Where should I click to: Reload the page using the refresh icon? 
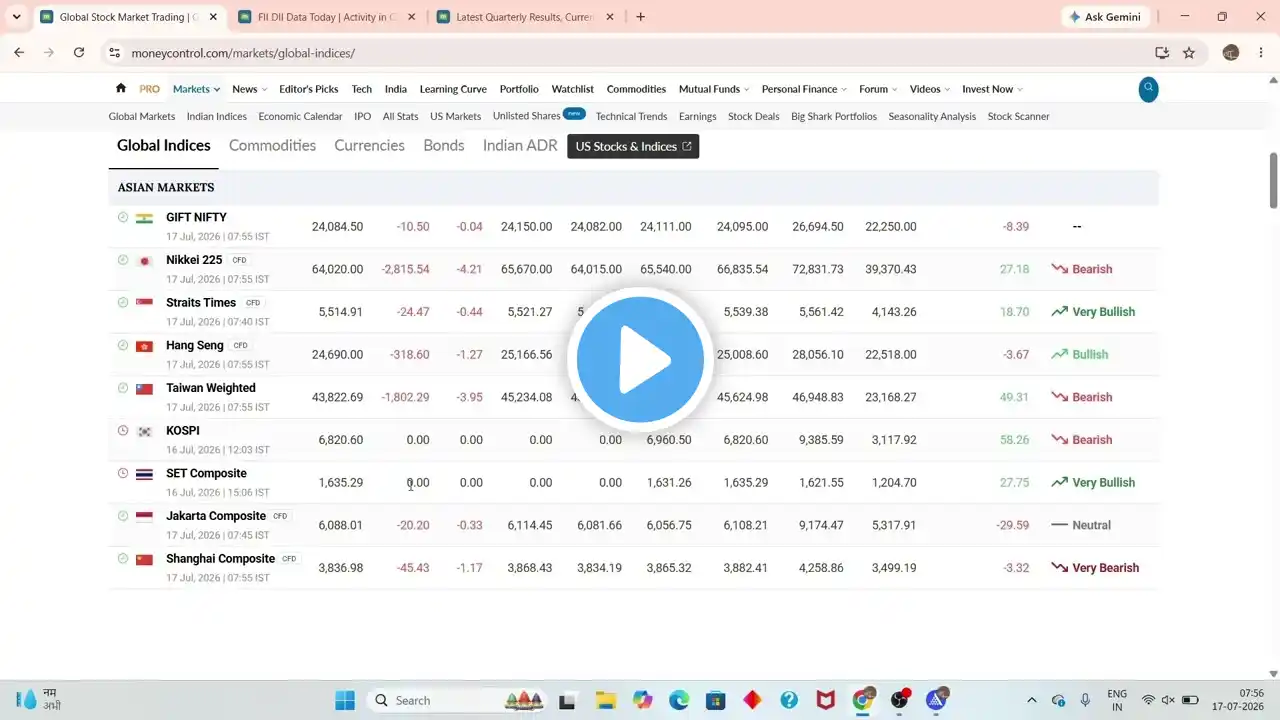(x=79, y=53)
